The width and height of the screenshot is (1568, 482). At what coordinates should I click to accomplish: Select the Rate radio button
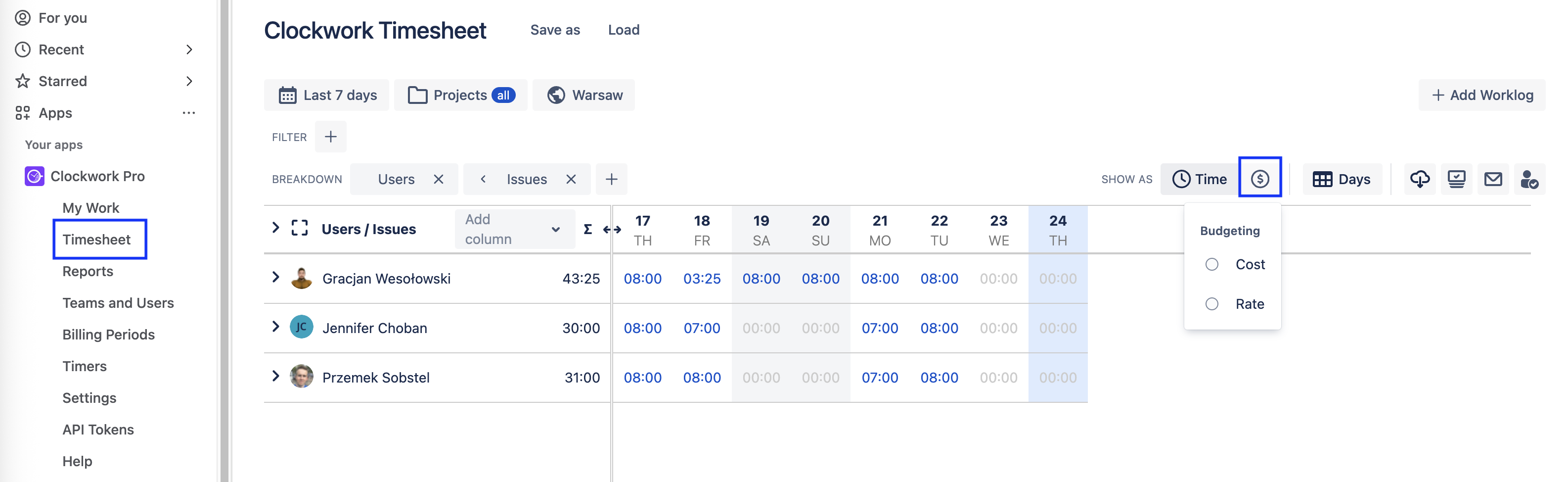pyautogui.click(x=1211, y=303)
